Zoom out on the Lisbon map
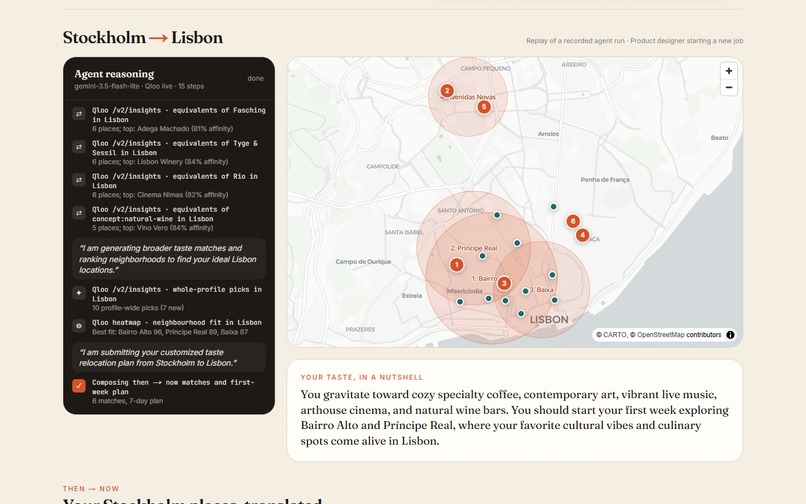 [728, 87]
